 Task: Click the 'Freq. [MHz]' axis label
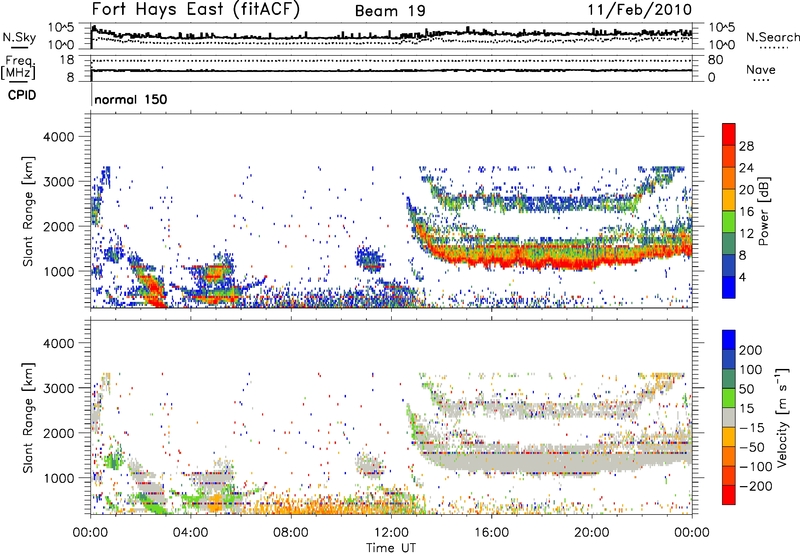[19, 67]
